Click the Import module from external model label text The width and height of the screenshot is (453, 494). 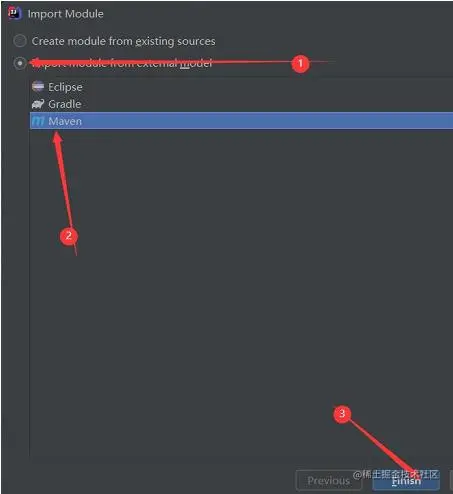[x=122, y=63]
